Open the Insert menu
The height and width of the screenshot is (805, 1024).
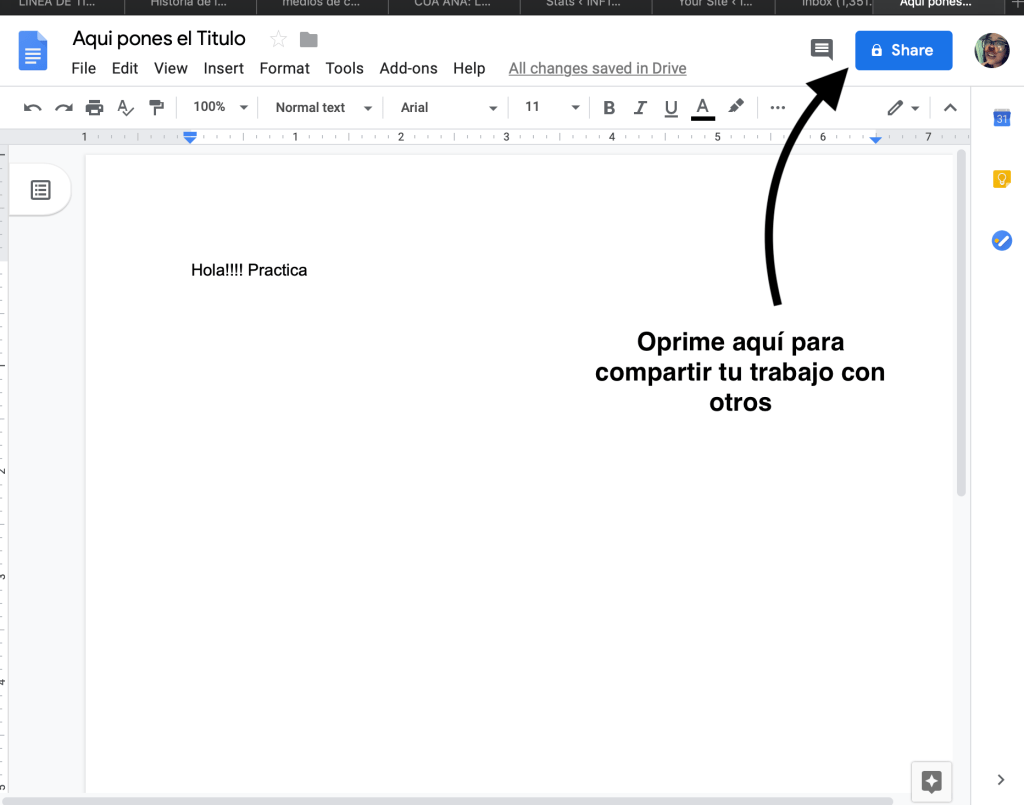tap(223, 68)
